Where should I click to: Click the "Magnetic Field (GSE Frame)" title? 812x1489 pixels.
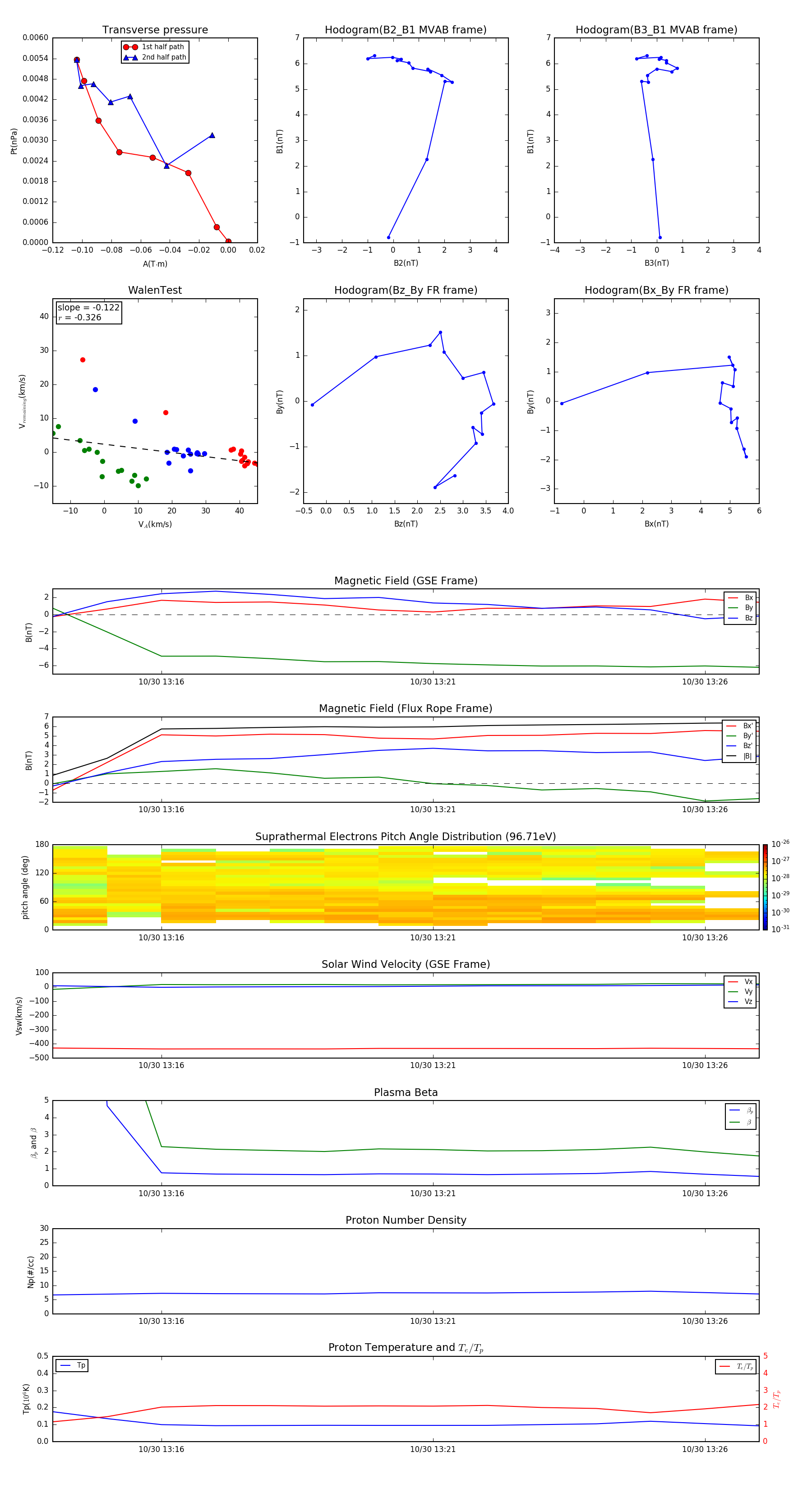point(406,581)
